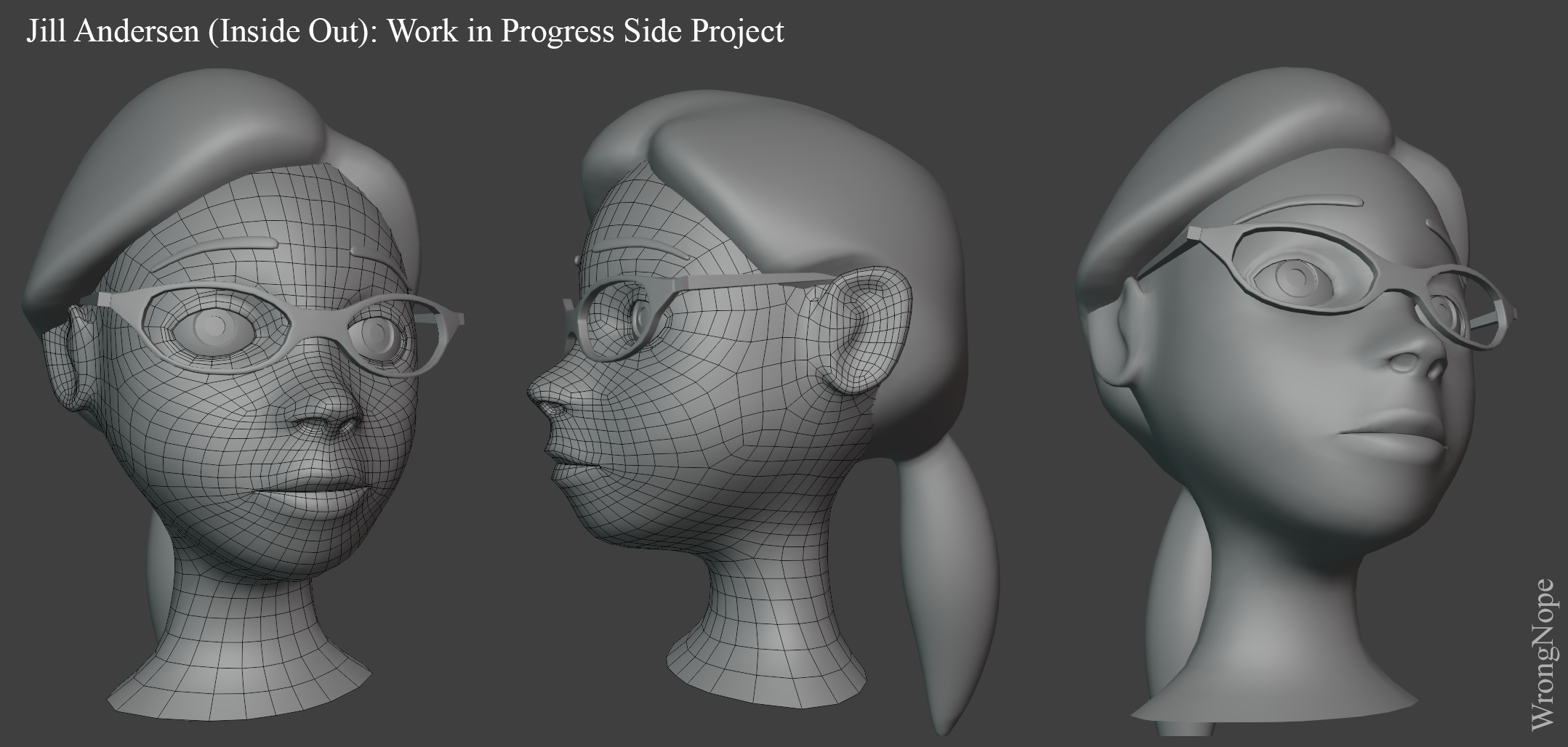
Task: Select the ear on the profile view head
Action: pyautogui.click(x=864, y=327)
